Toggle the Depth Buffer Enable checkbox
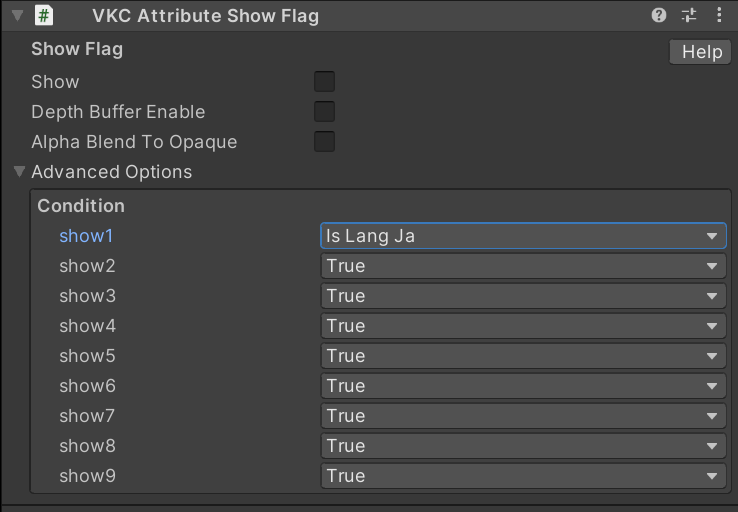Viewport: 738px width, 512px height. click(324, 112)
